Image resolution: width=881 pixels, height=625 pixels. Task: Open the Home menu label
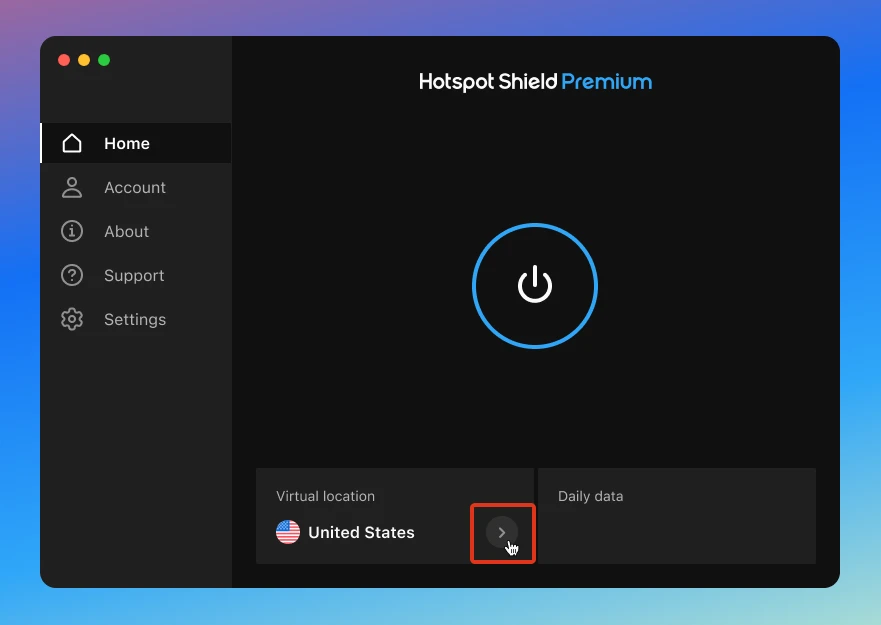pos(127,143)
